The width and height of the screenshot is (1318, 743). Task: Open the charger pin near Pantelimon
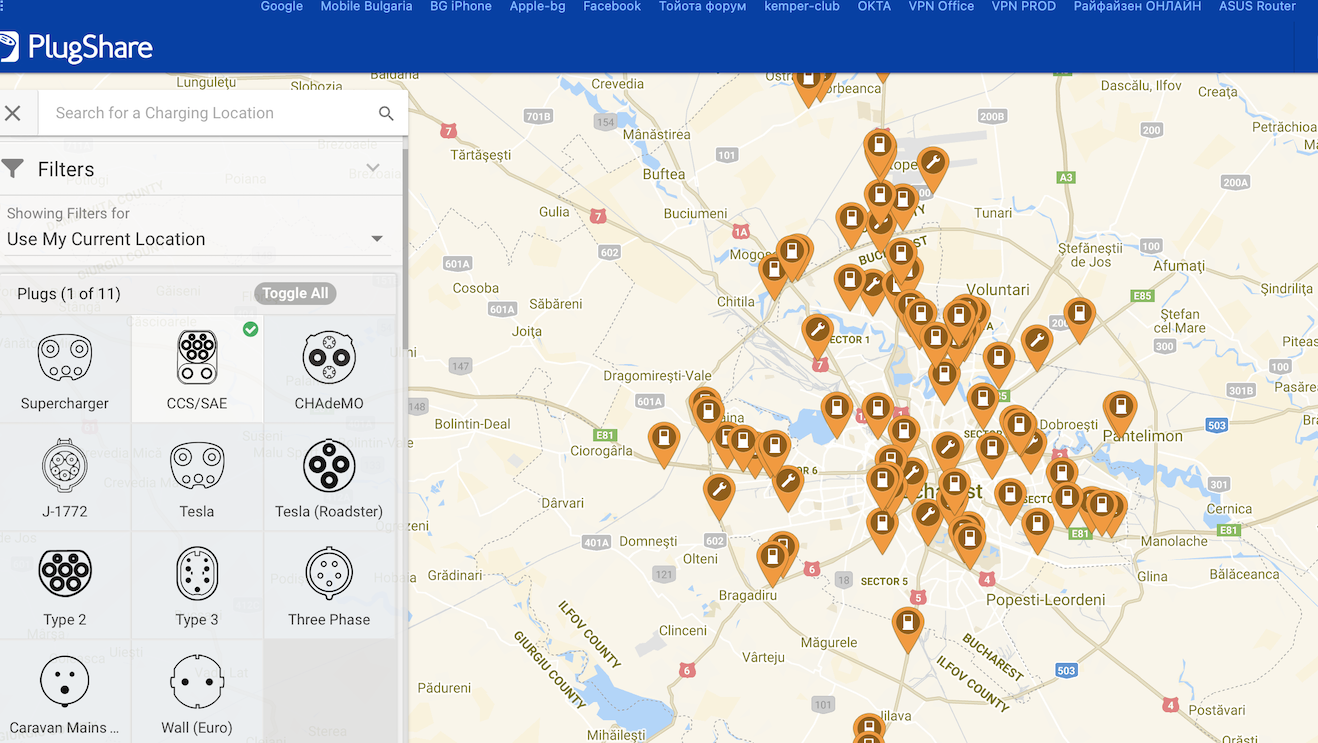coord(1119,410)
